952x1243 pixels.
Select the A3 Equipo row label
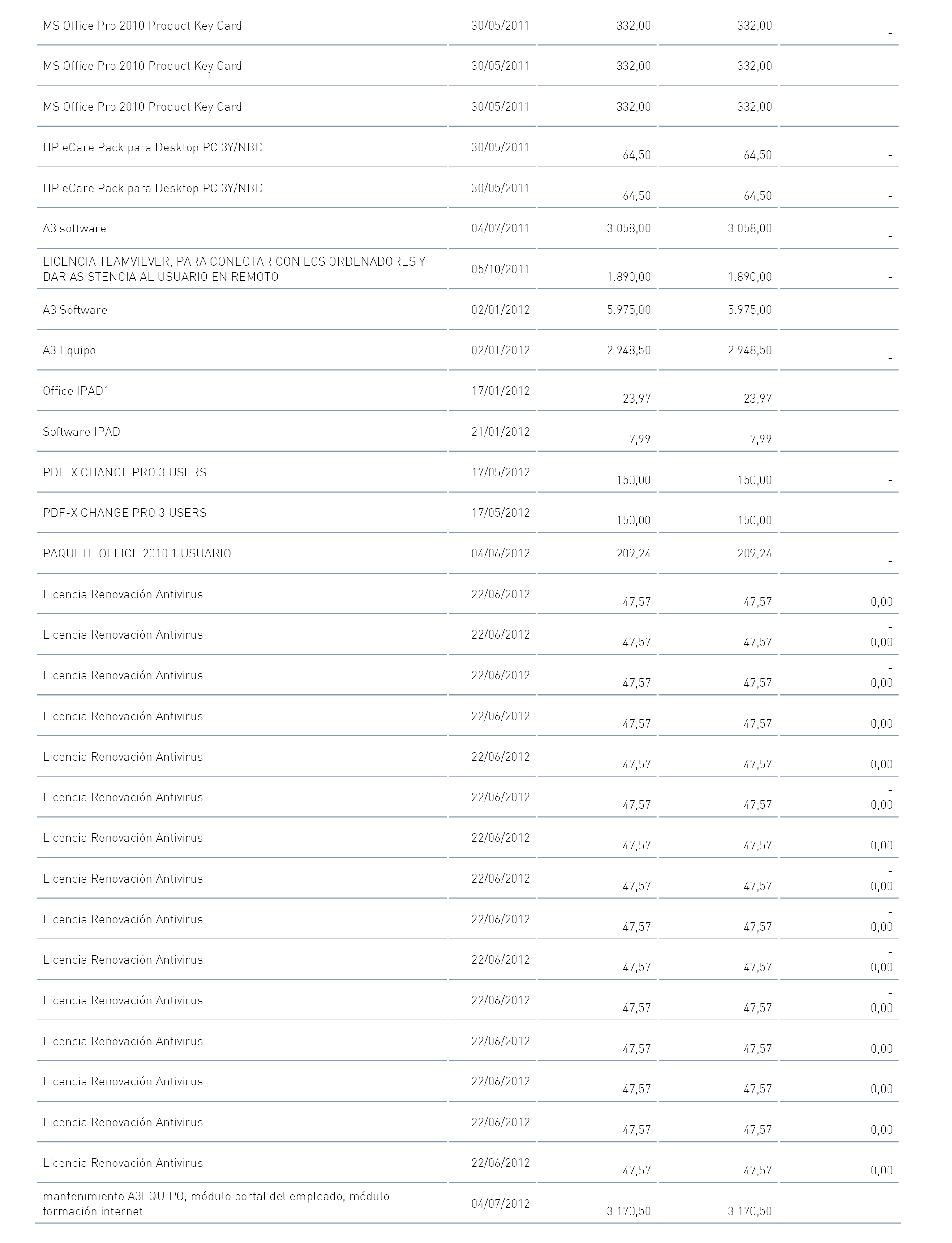(x=69, y=350)
